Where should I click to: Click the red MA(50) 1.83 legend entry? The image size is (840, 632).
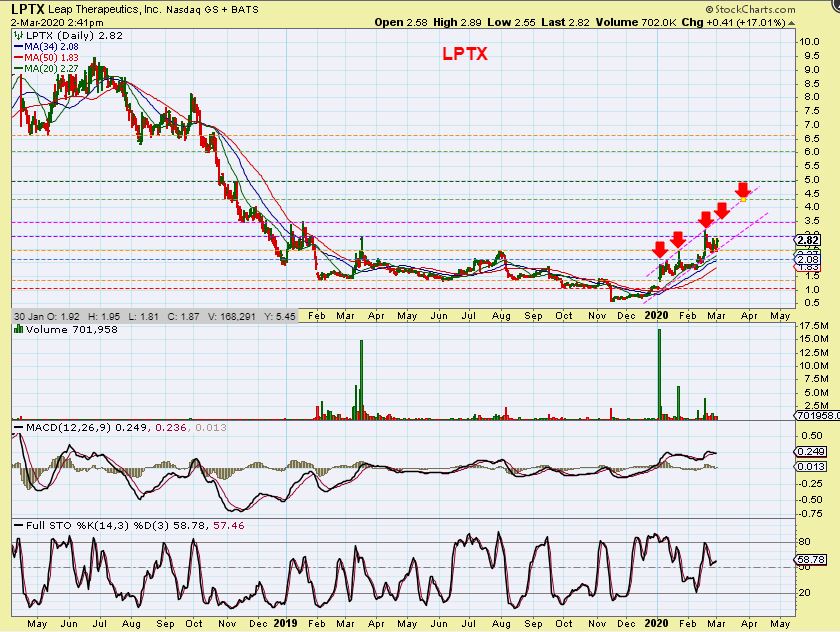click(x=46, y=57)
